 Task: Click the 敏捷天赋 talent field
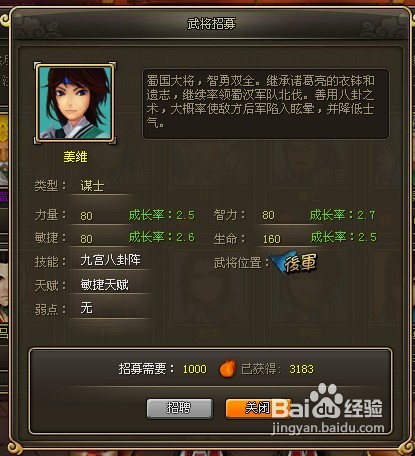click(111, 285)
